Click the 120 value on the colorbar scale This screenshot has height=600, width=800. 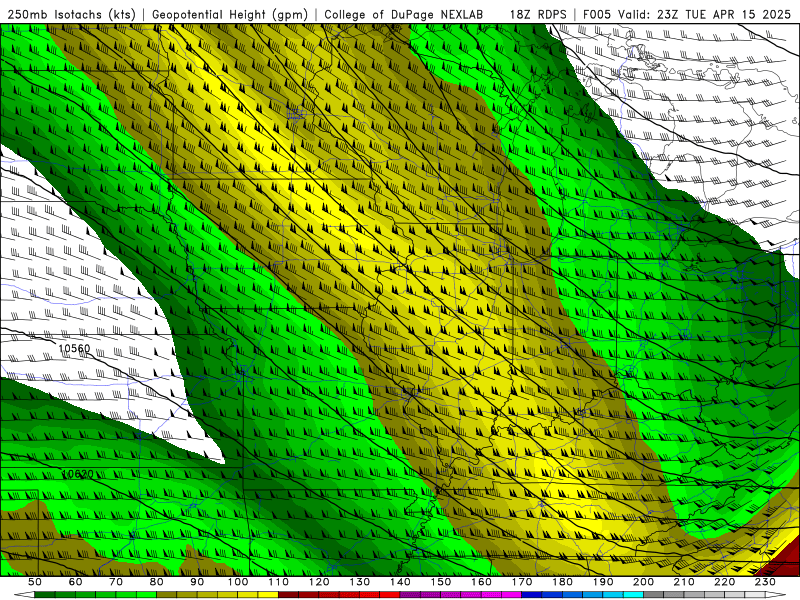point(319,582)
